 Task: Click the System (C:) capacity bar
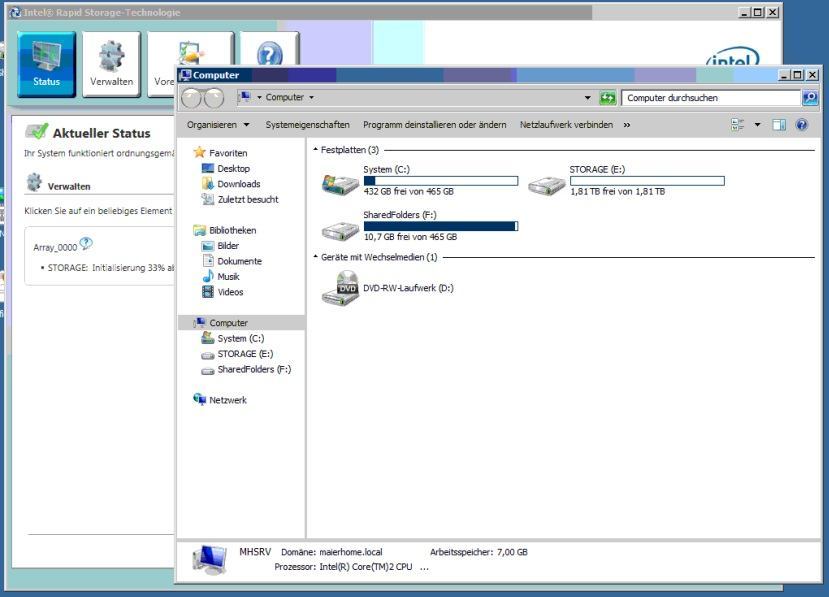(441, 181)
